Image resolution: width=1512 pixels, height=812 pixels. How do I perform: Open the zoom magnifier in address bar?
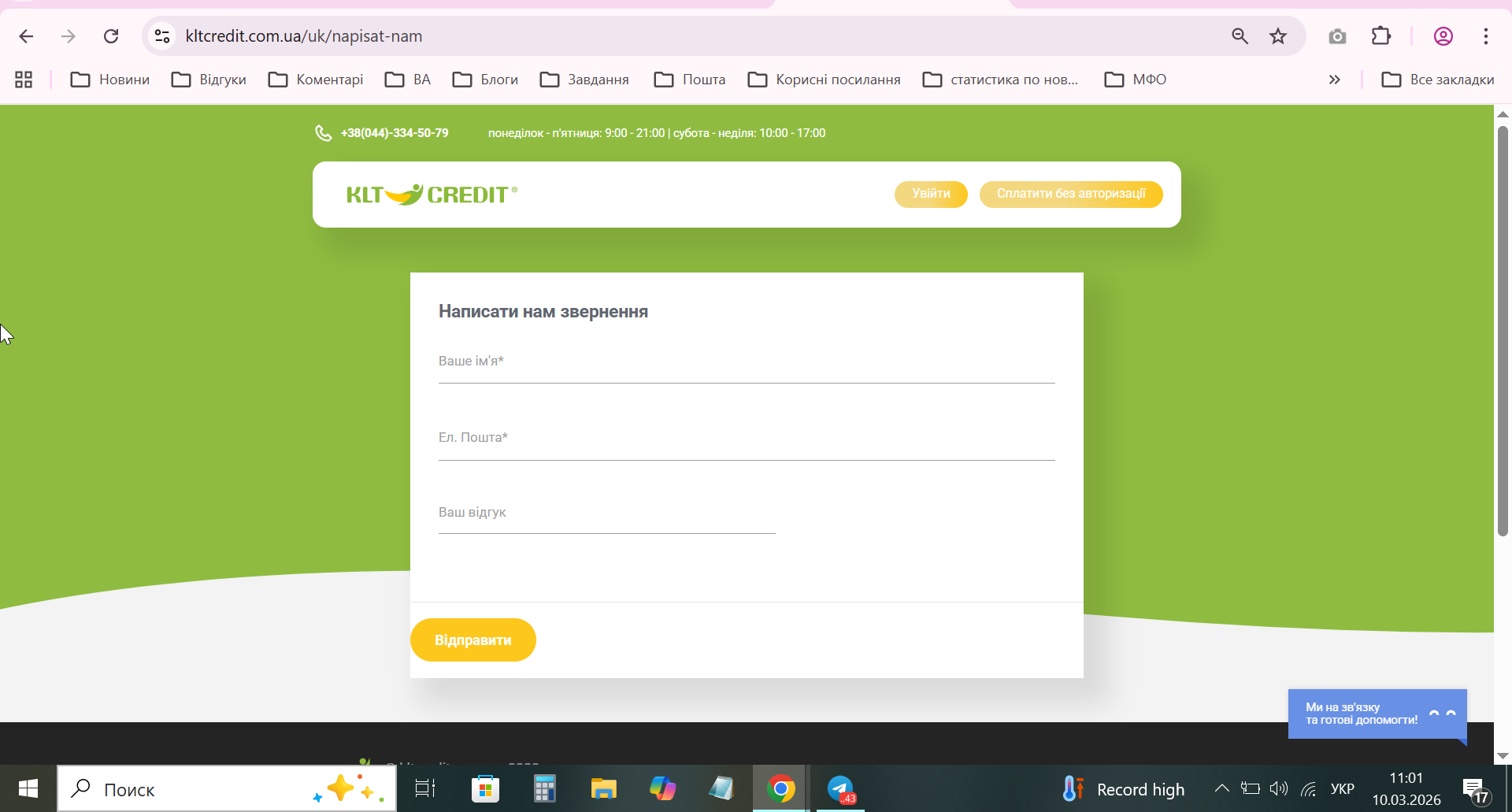pos(1240,36)
